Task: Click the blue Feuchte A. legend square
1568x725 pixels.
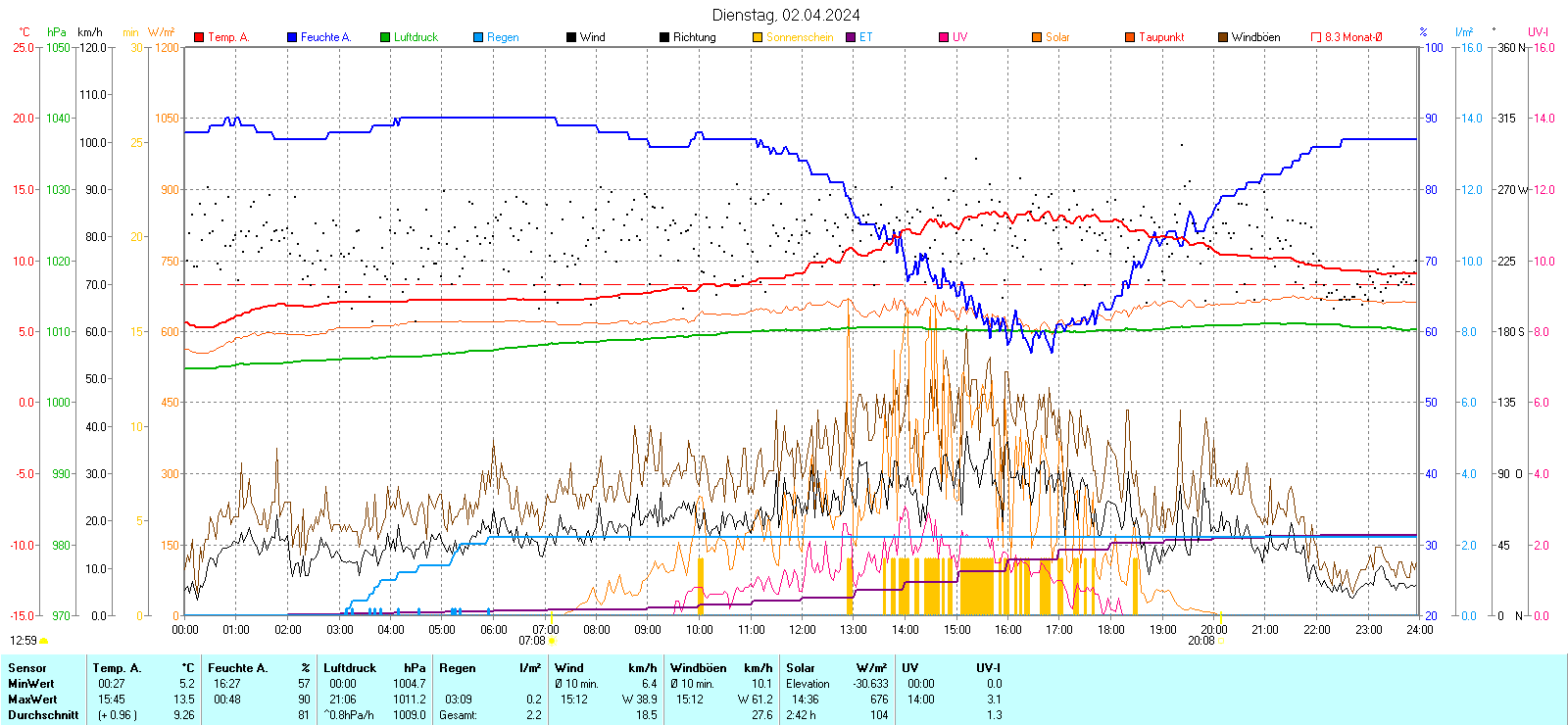Action: pos(292,37)
